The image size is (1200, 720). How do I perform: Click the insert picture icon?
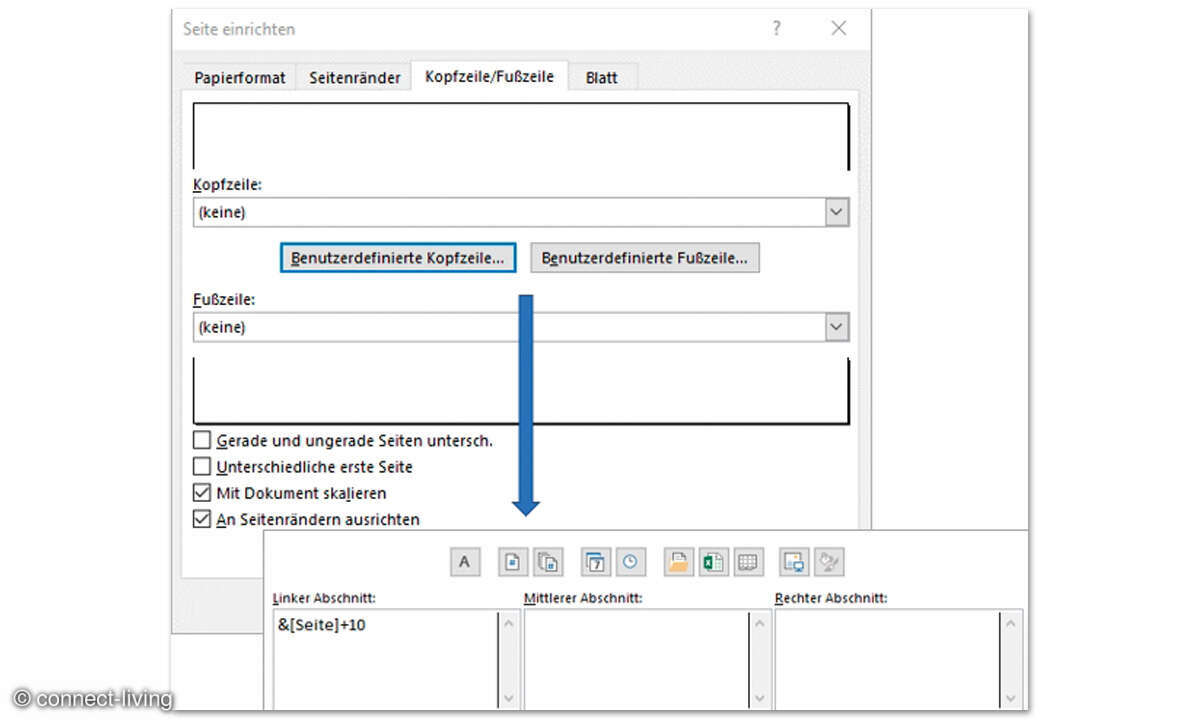tap(795, 562)
